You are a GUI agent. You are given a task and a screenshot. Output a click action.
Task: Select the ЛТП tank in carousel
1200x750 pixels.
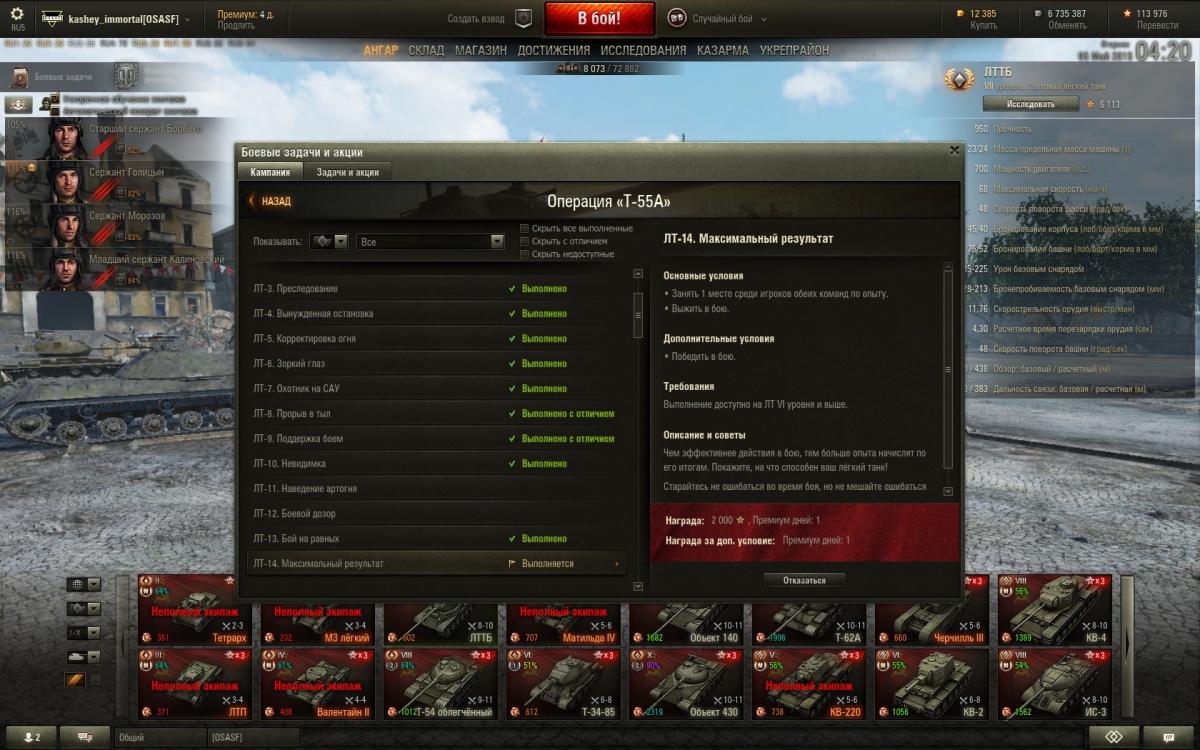(x=194, y=684)
